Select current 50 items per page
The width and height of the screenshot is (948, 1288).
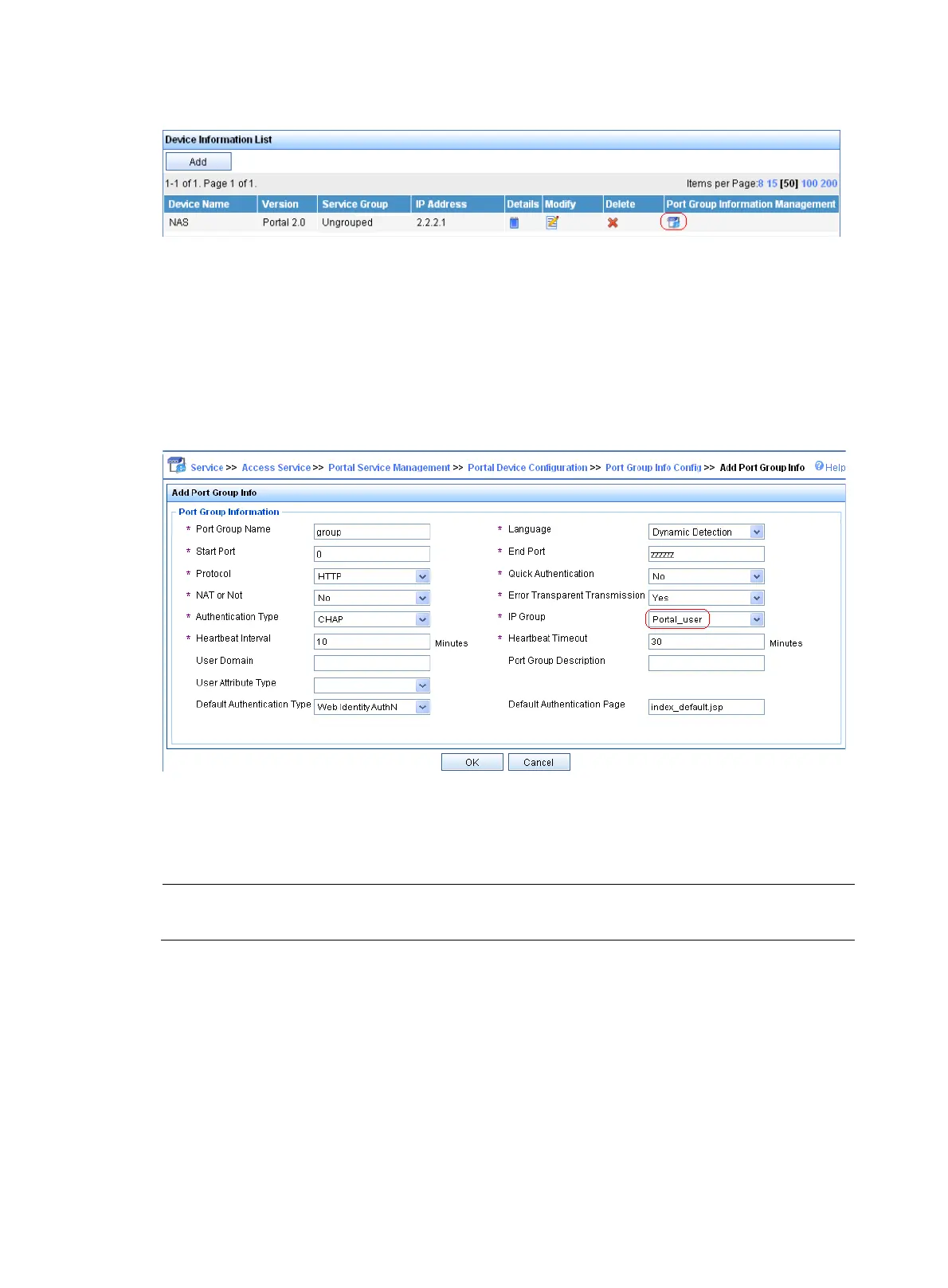[789, 183]
